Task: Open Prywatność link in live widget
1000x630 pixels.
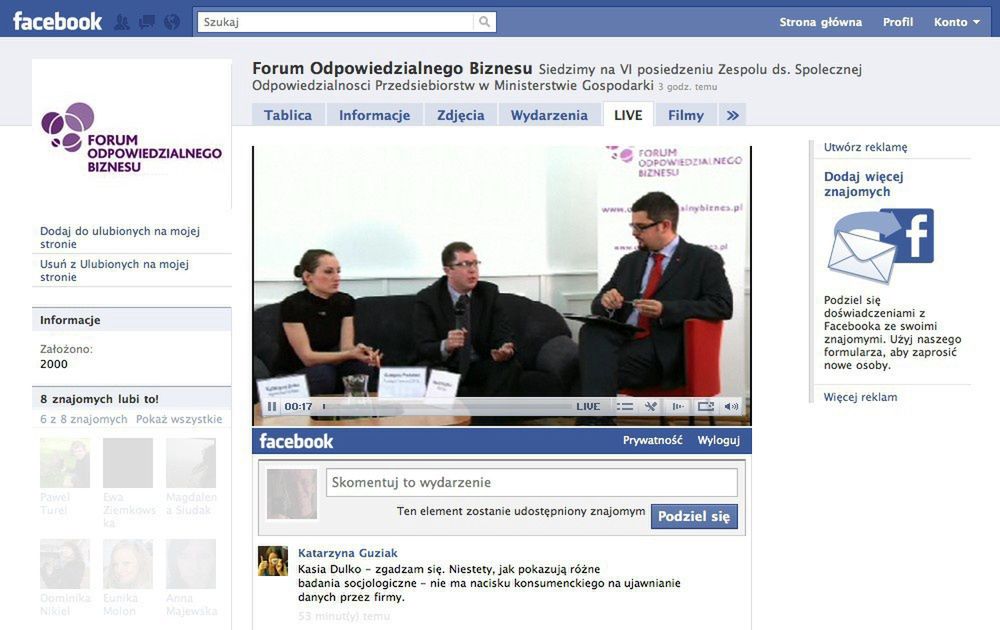Action: point(652,440)
